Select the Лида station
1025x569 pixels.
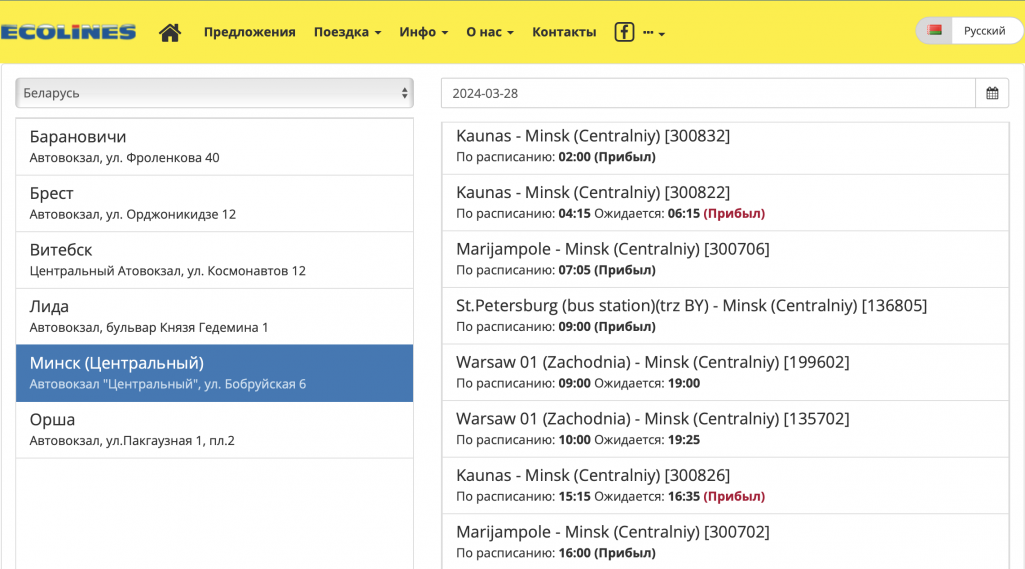coord(214,317)
